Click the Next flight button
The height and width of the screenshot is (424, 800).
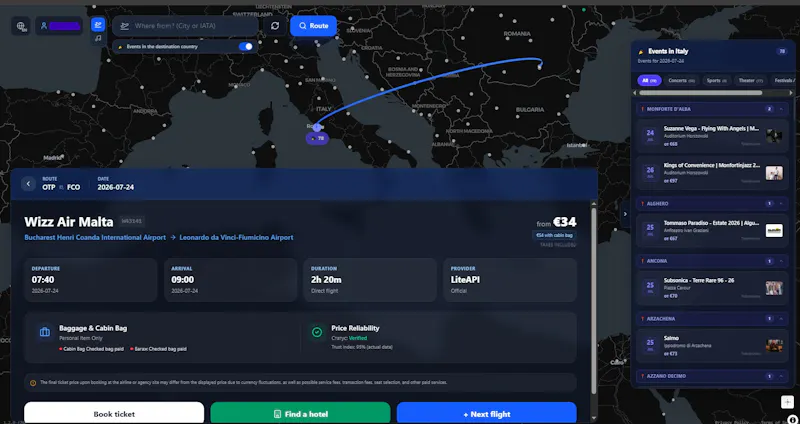pyautogui.click(x=487, y=413)
